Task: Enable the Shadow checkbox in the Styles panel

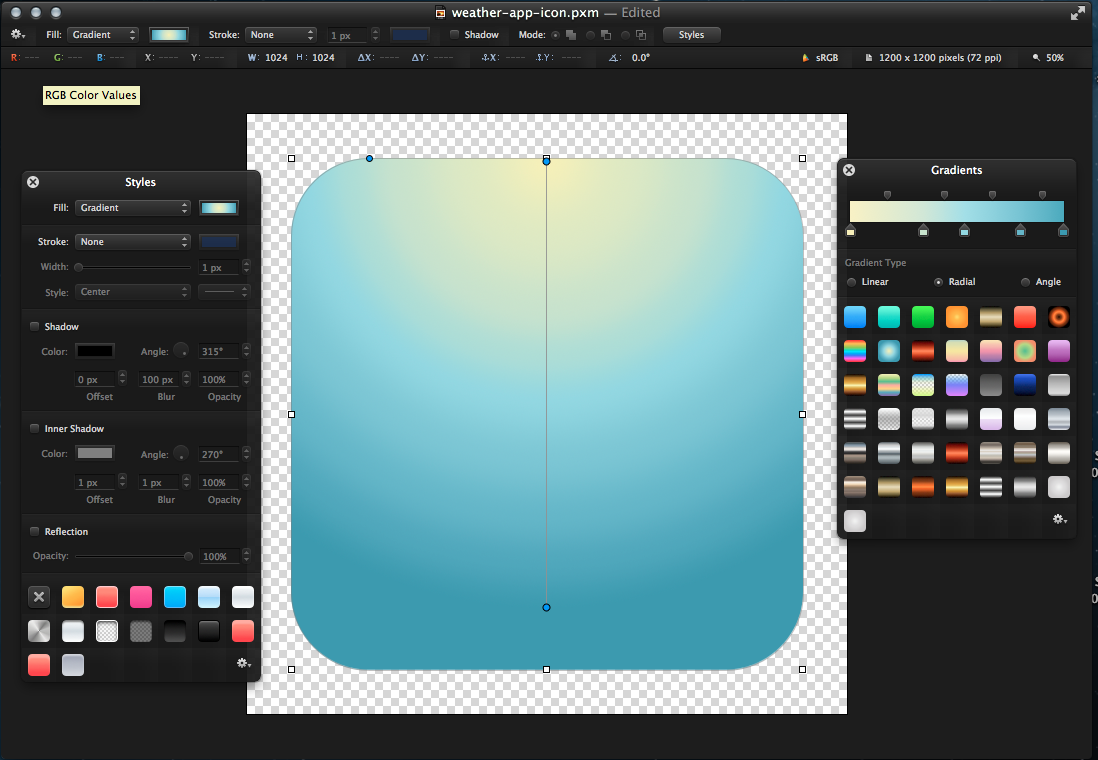Action: 34,326
